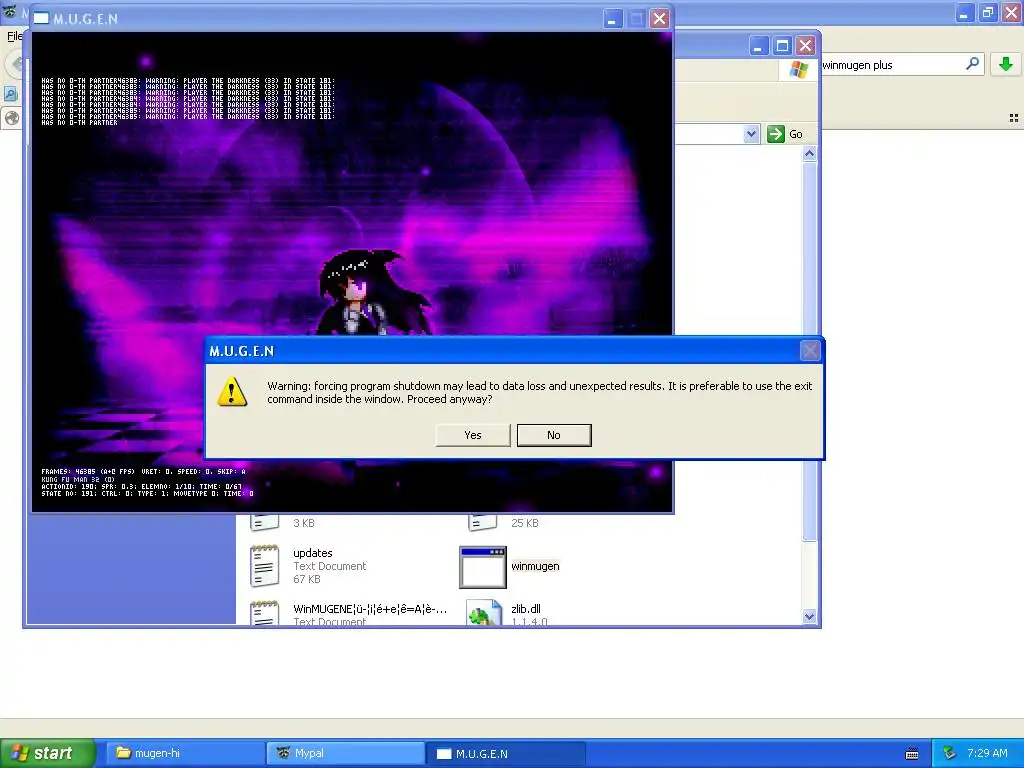
Task: Select the WinMUGENE text document name
Action: pos(370,609)
